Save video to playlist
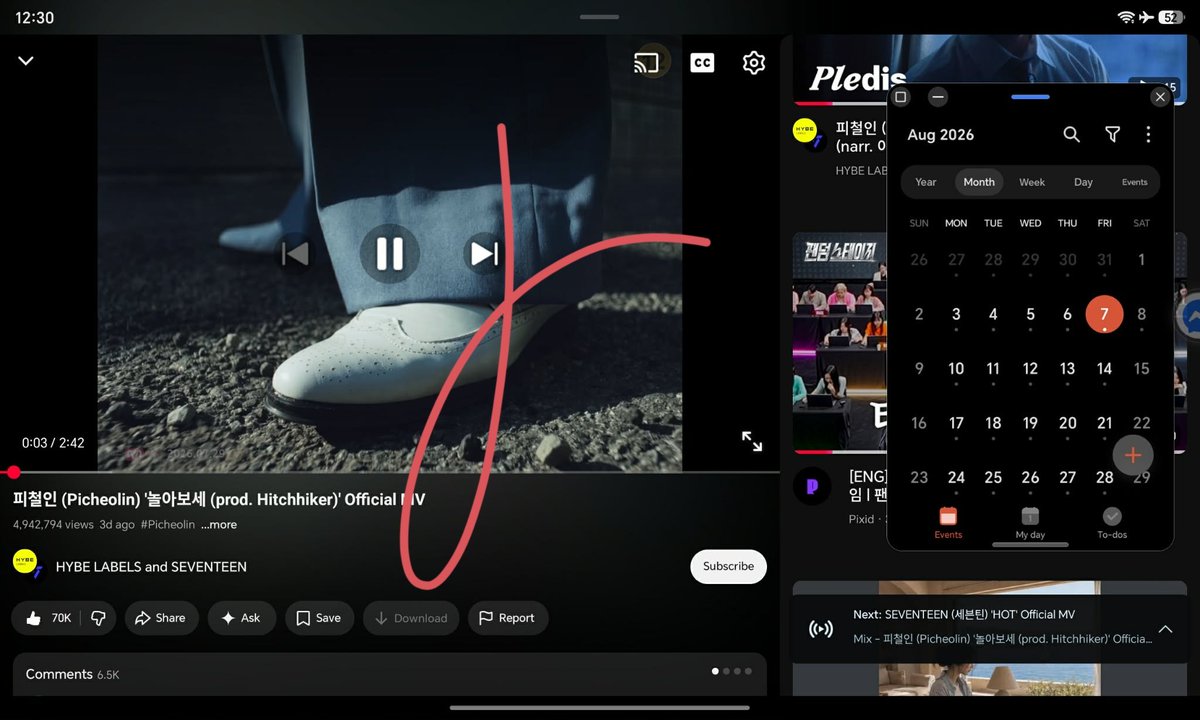Viewport: 1200px width, 720px height. point(319,618)
